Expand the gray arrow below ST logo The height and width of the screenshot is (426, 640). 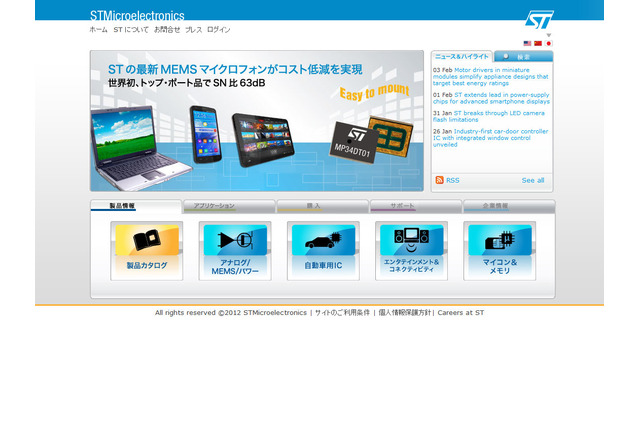(x=549, y=35)
